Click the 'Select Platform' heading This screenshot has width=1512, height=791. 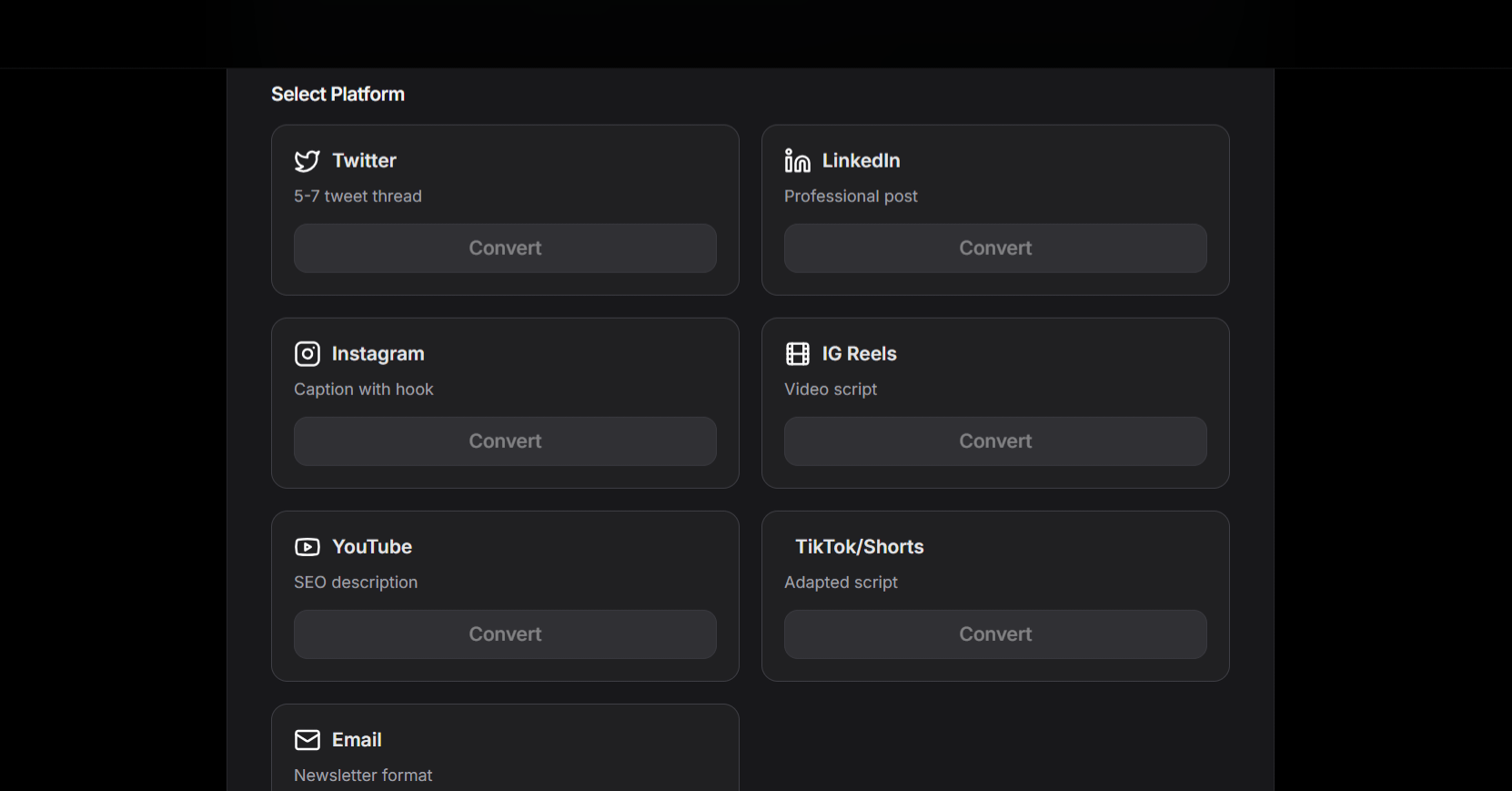click(338, 95)
